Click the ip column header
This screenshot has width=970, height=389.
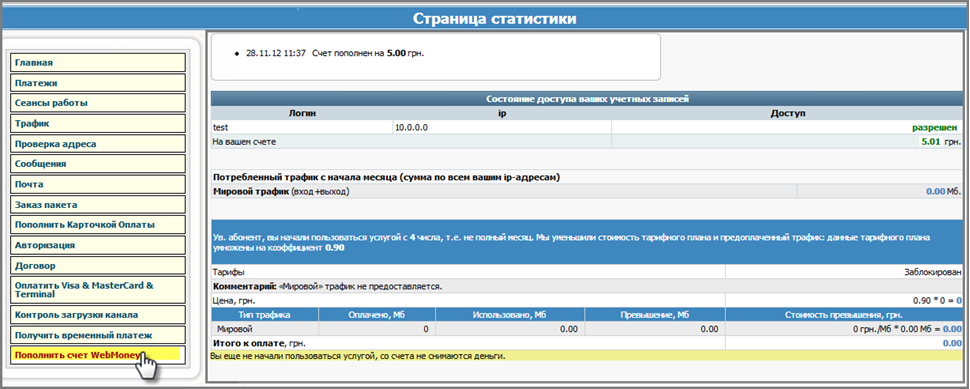coord(502,114)
